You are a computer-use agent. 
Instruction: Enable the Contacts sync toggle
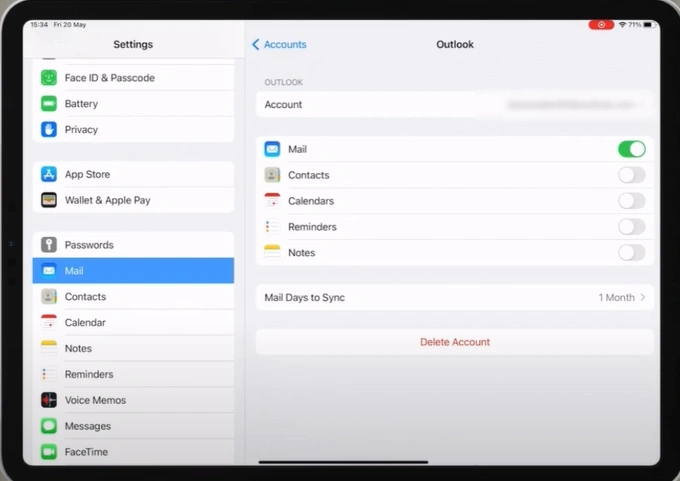point(632,175)
